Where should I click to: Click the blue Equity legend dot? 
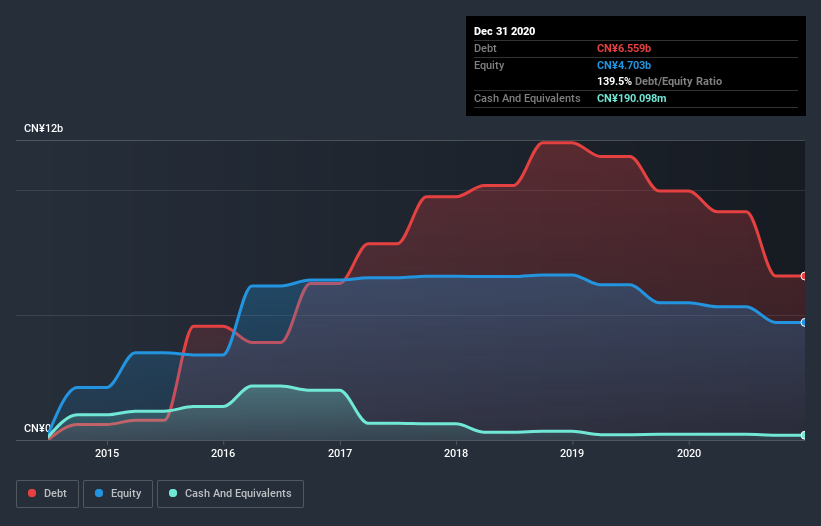pos(99,493)
